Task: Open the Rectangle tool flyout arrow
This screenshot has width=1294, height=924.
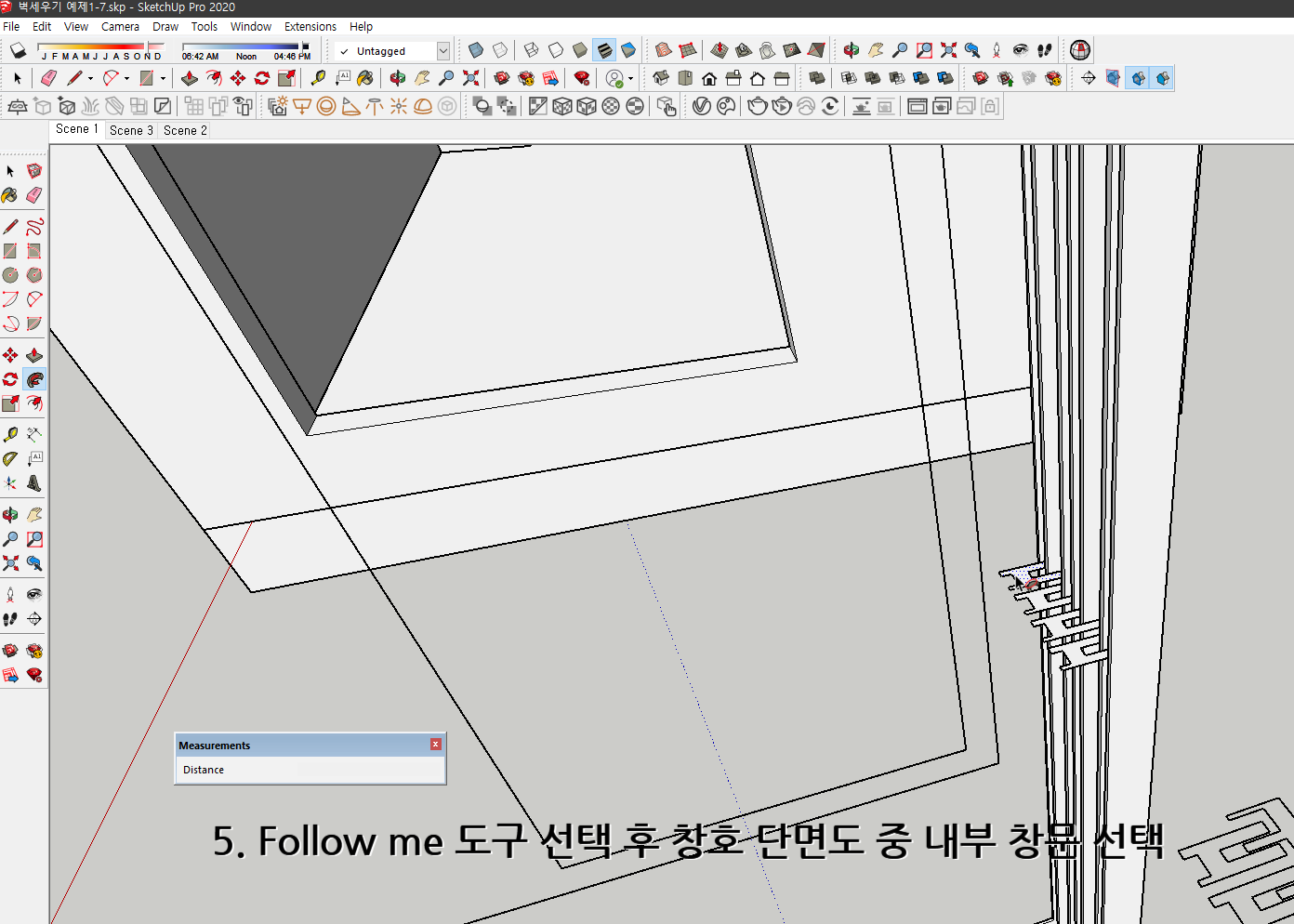Action: pos(163,78)
